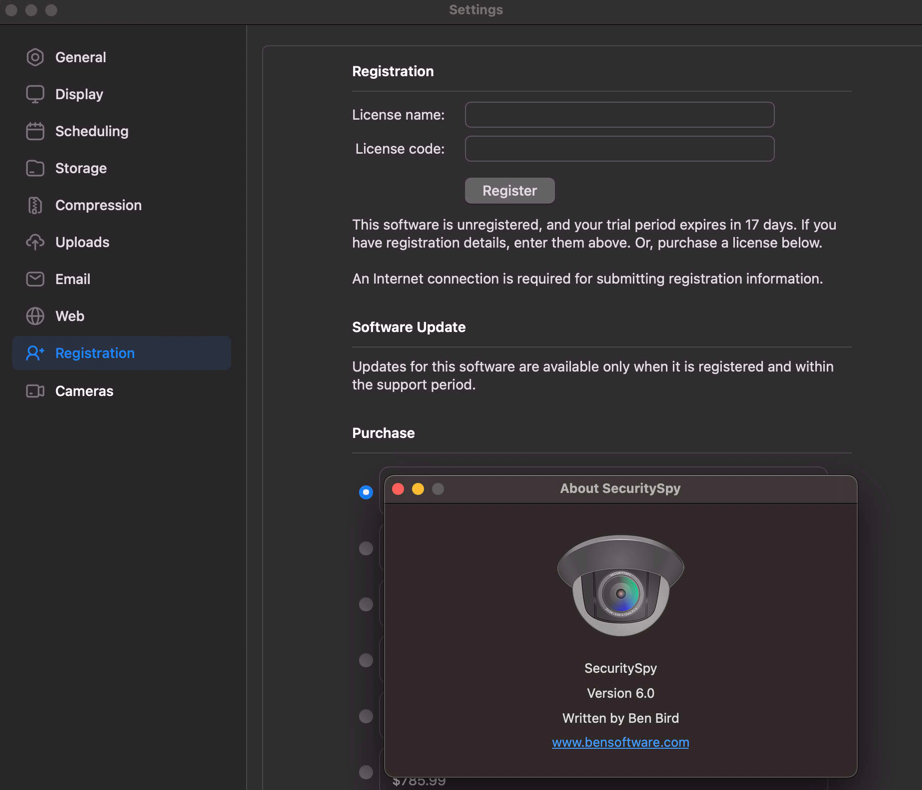Click the Internet connection required notice
This screenshot has height=790, width=922.
click(587, 279)
